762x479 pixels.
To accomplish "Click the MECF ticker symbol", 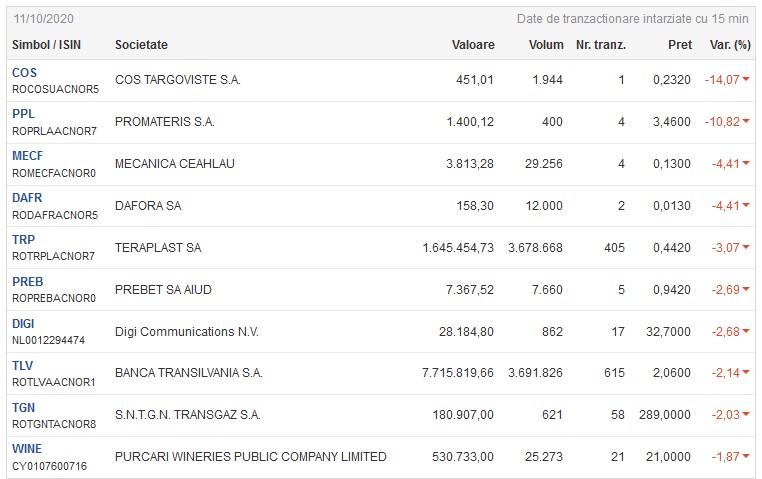I will click(x=28, y=156).
